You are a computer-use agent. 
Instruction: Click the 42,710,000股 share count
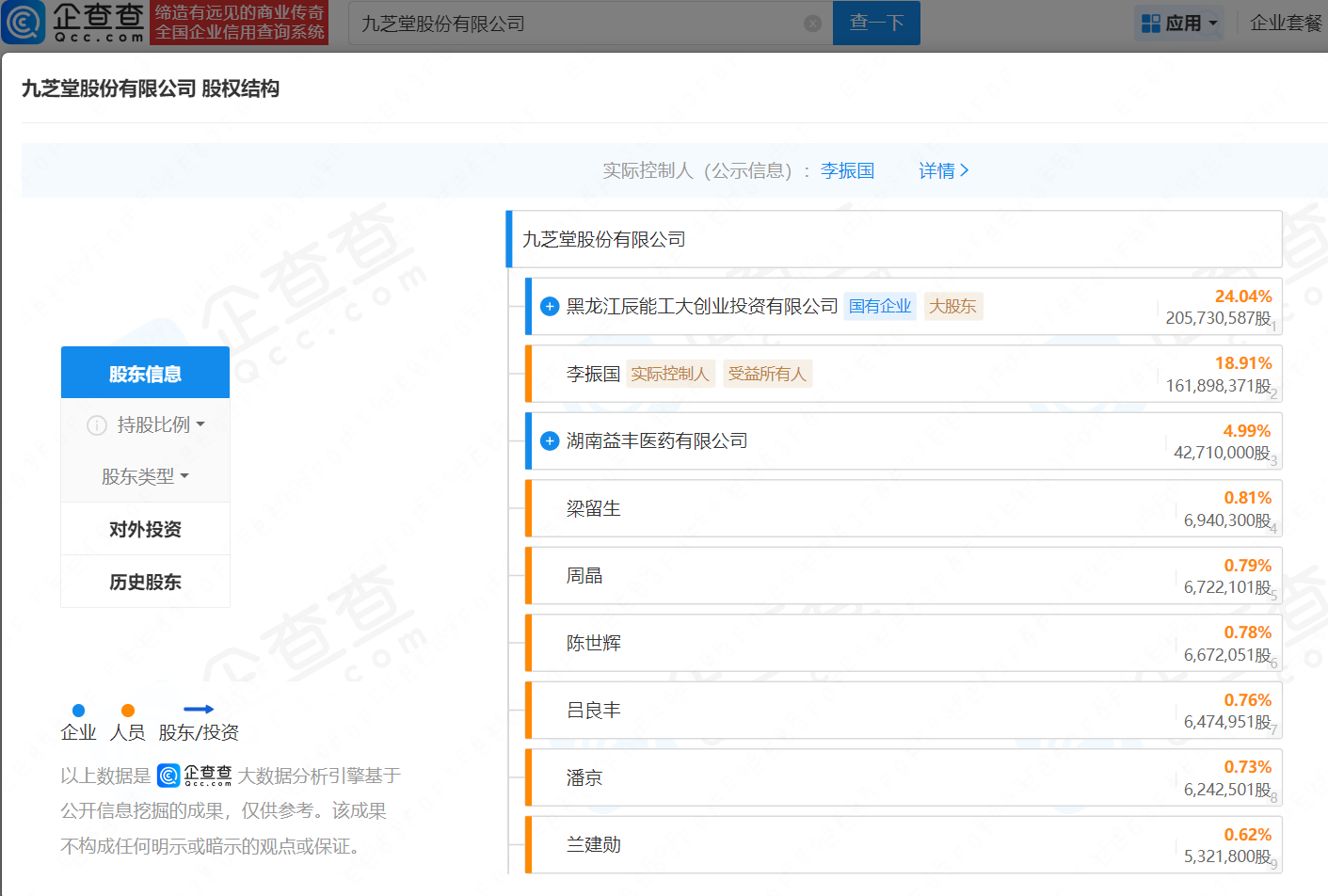1222,454
